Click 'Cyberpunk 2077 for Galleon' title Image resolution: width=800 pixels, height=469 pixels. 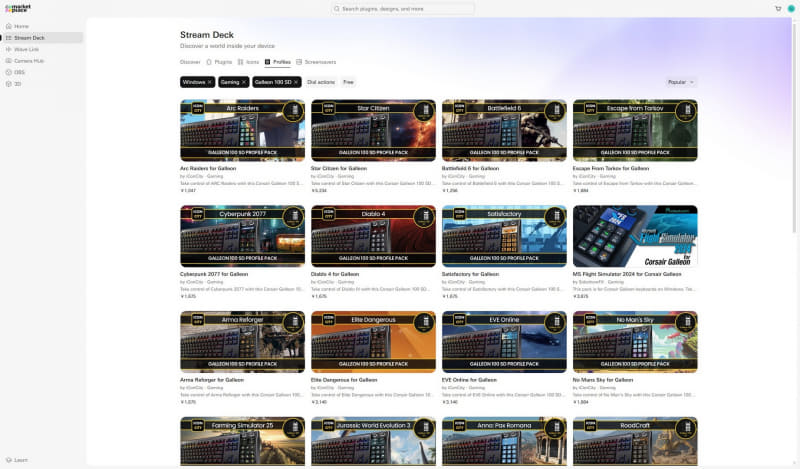(214, 274)
